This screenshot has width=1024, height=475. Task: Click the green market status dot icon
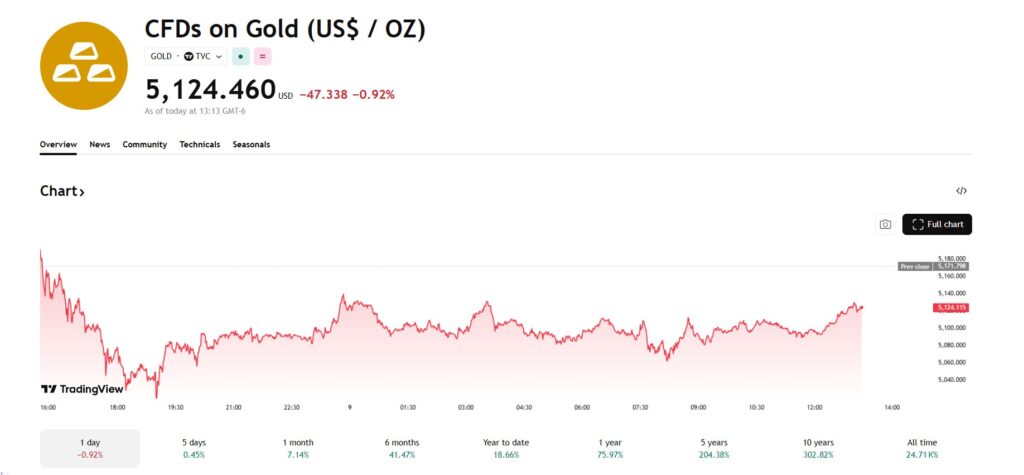click(x=241, y=57)
